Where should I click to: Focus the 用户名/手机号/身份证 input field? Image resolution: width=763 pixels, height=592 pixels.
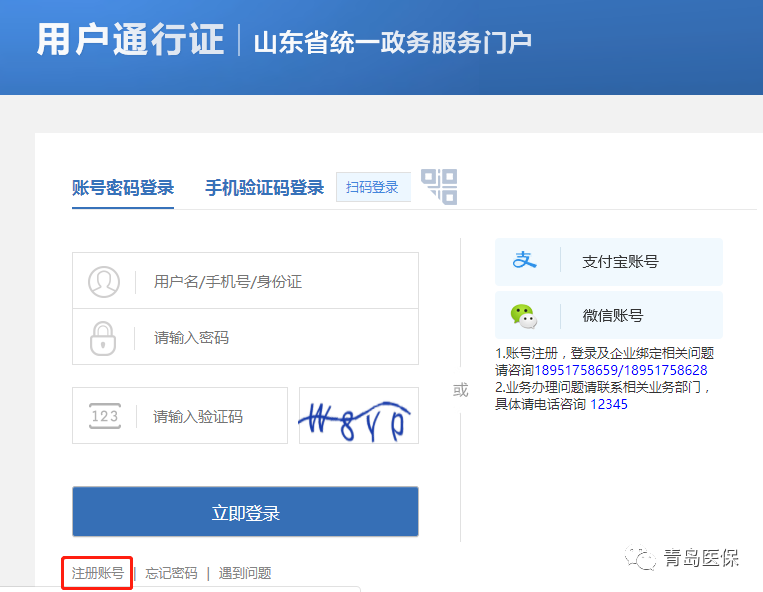pyautogui.click(x=275, y=281)
